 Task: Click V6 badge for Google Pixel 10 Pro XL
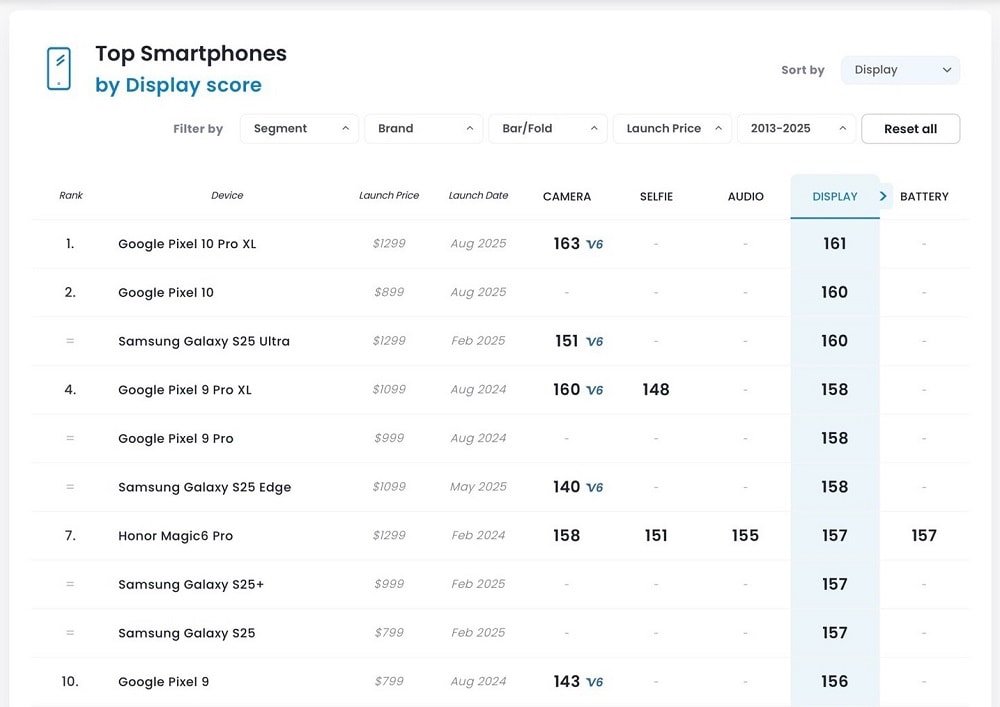[x=595, y=244]
